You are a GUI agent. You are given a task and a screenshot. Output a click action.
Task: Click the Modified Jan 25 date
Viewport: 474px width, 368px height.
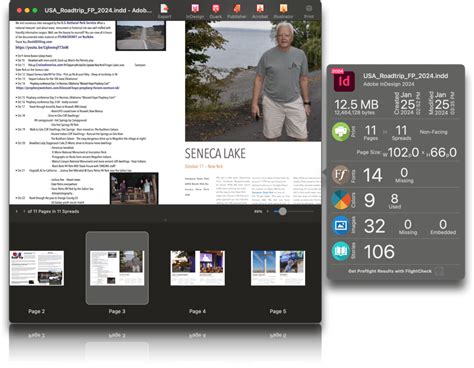[442, 104]
